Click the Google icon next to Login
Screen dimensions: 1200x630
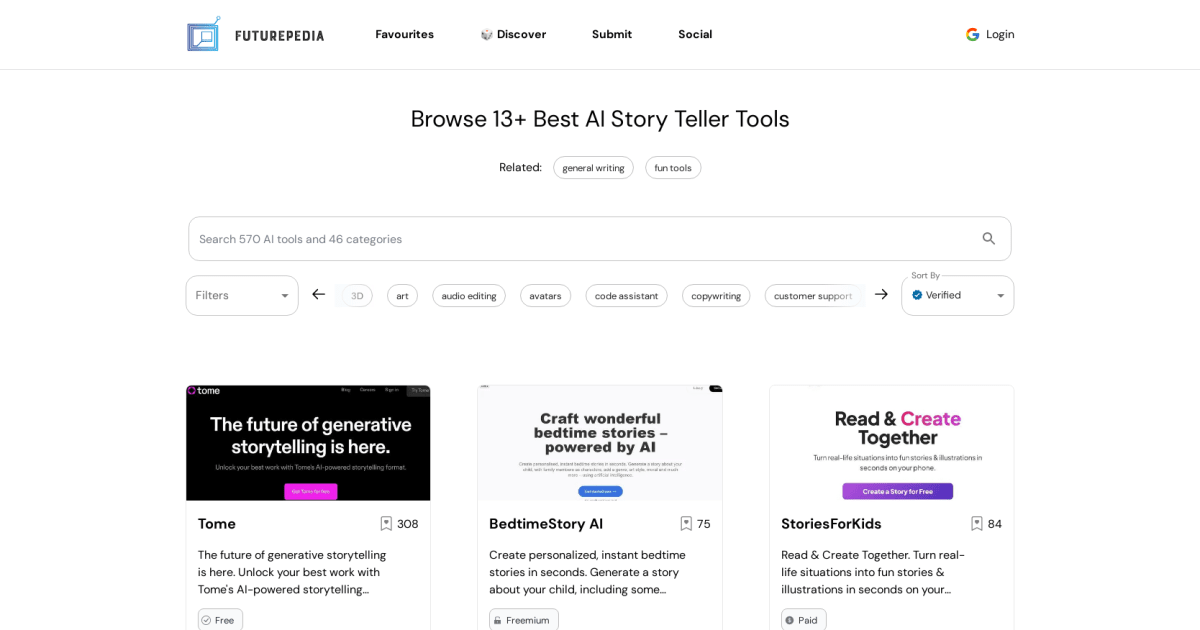[972, 34]
